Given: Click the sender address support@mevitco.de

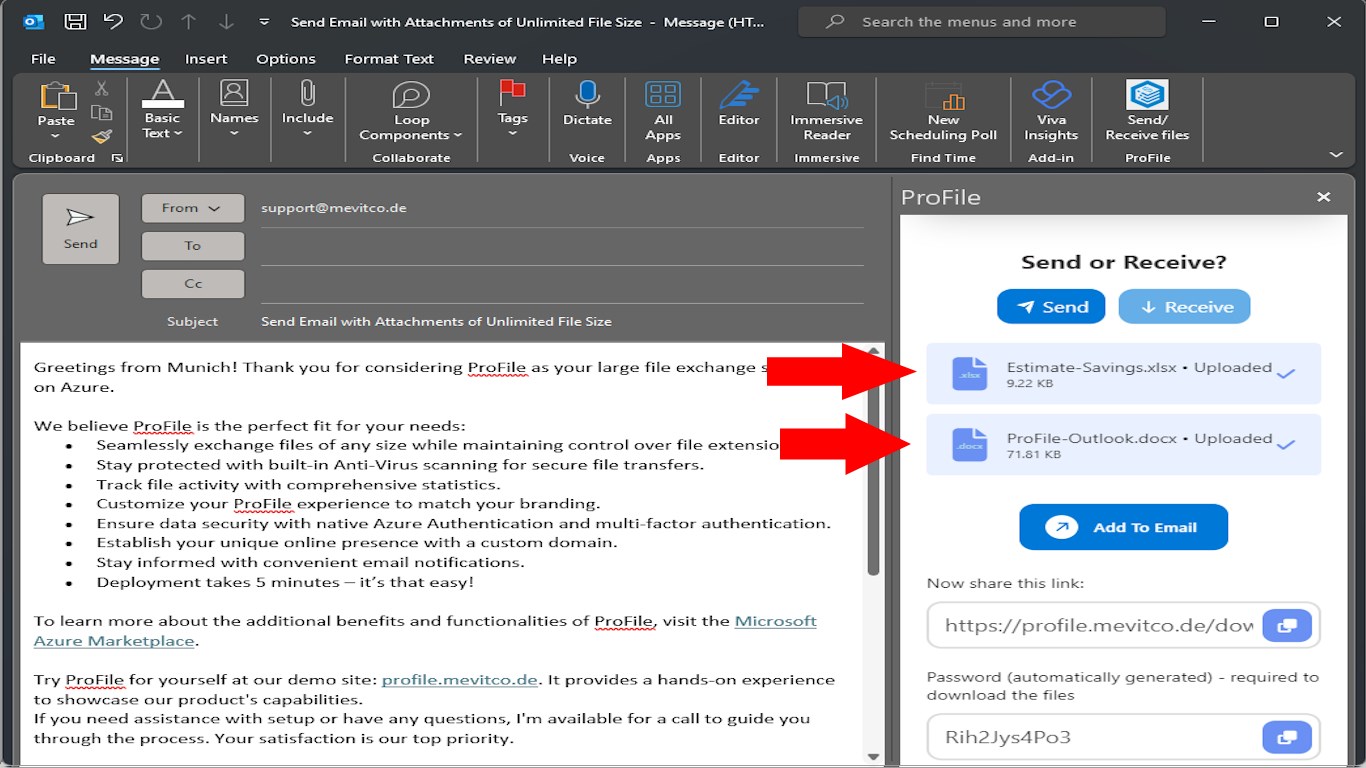Looking at the screenshot, I should click(x=334, y=208).
